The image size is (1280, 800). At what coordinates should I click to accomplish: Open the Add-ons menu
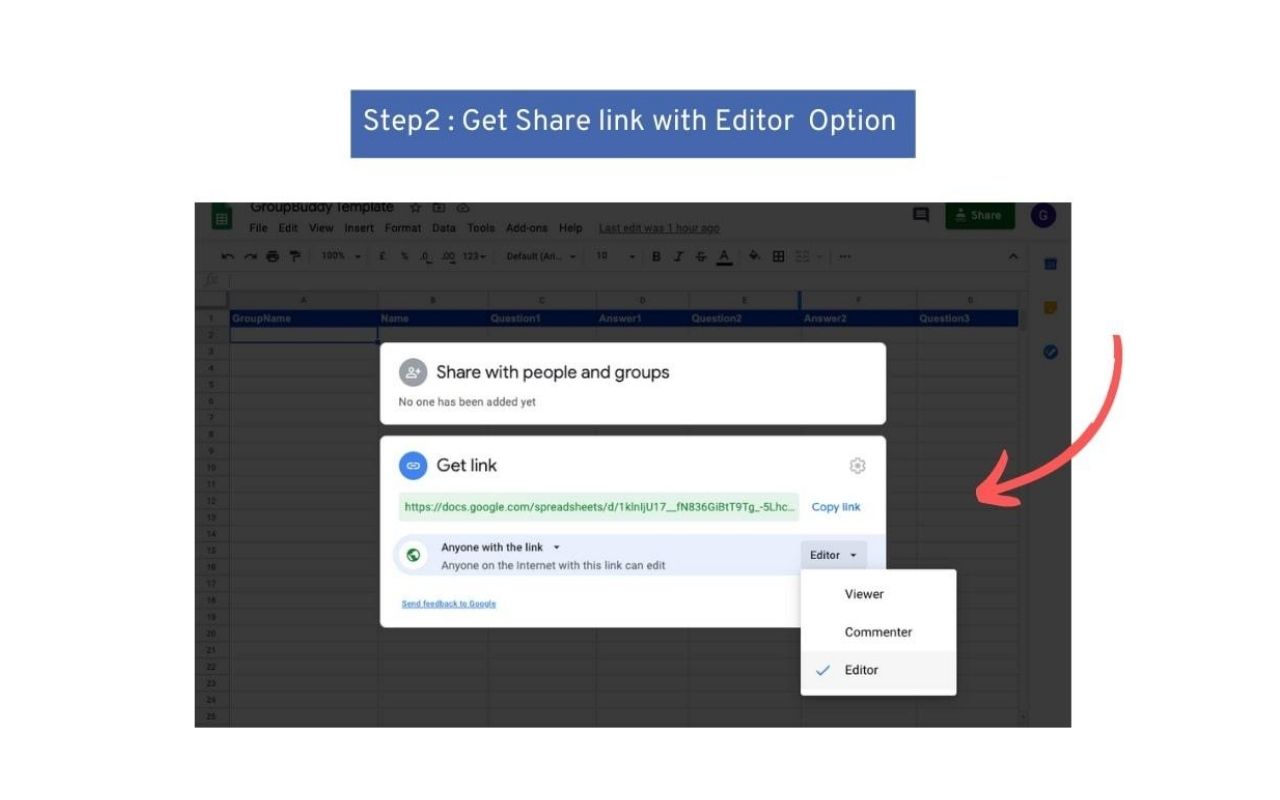click(527, 228)
